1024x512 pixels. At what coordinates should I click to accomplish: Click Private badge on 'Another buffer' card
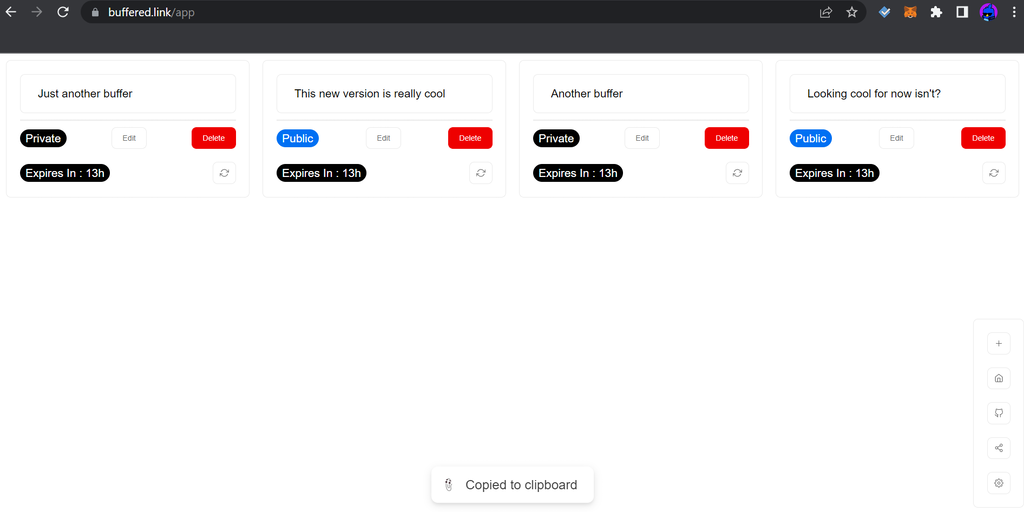click(556, 138)
